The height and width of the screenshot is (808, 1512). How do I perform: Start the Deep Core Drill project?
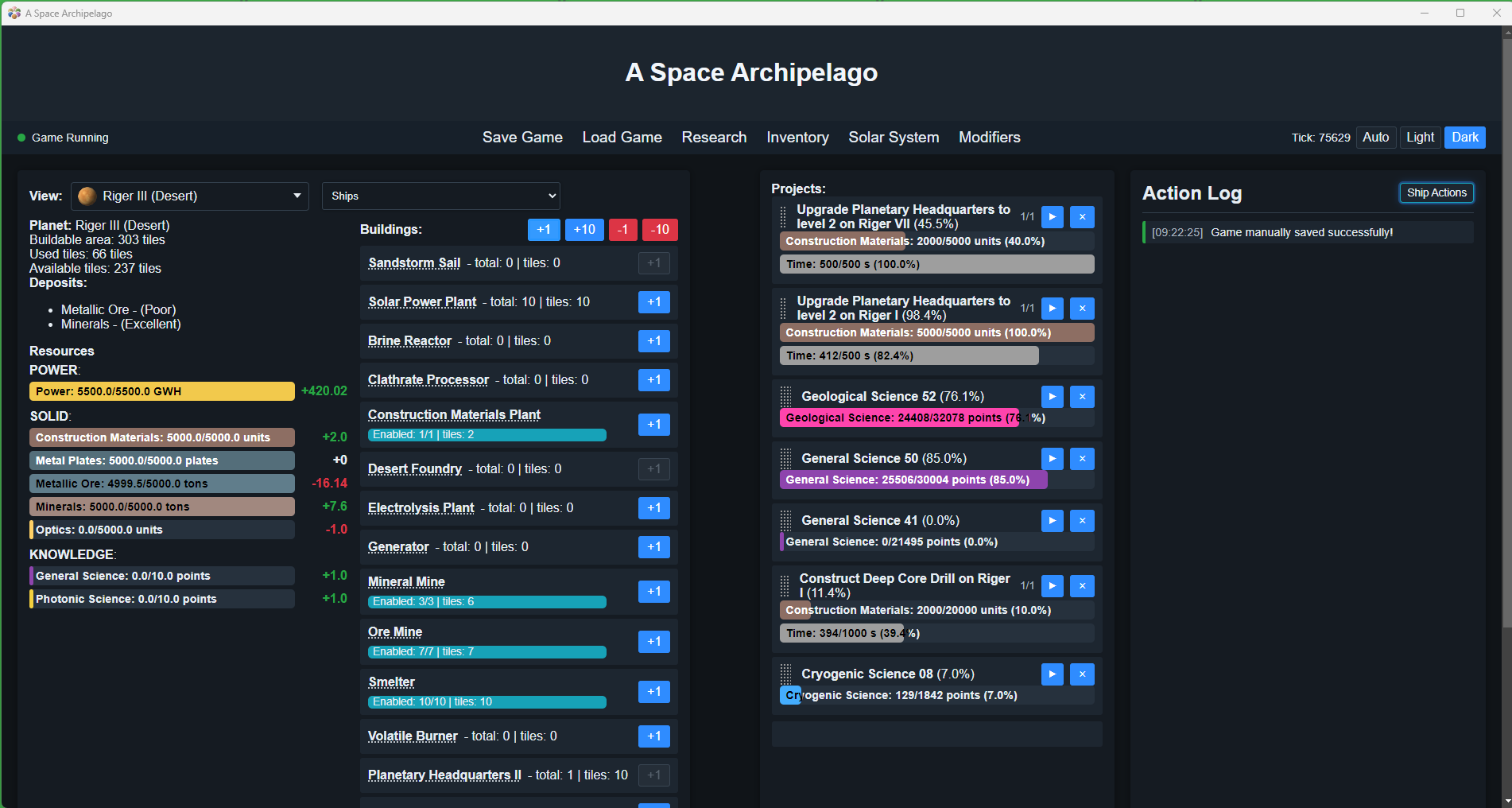click(x=1052, y=586)
